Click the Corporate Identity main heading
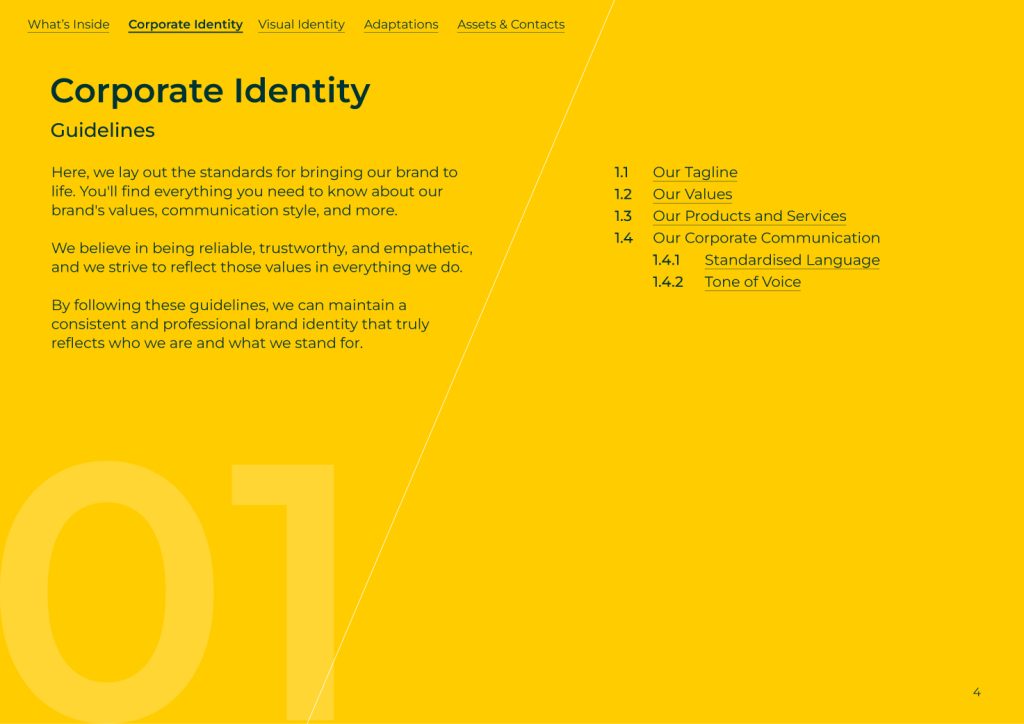 click(x=210, y=91)
